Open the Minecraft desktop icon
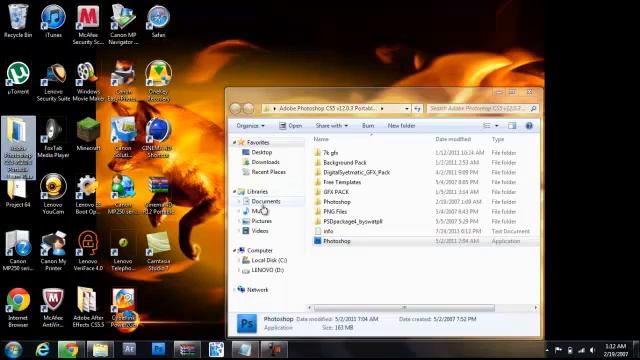 [x=88, y=134]
